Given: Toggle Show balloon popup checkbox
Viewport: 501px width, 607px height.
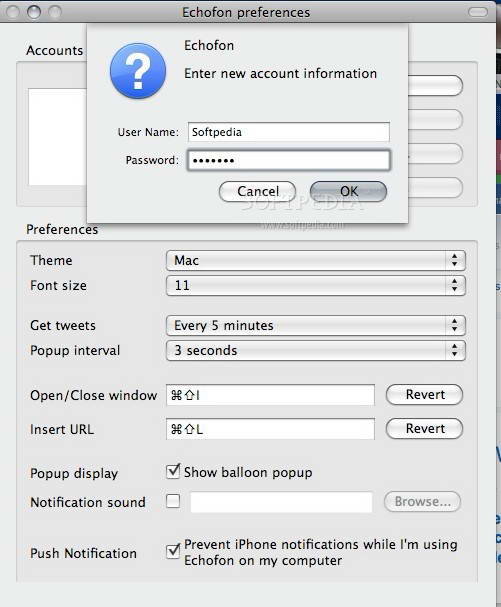Looking at the screenshot, I should [173, 472].
